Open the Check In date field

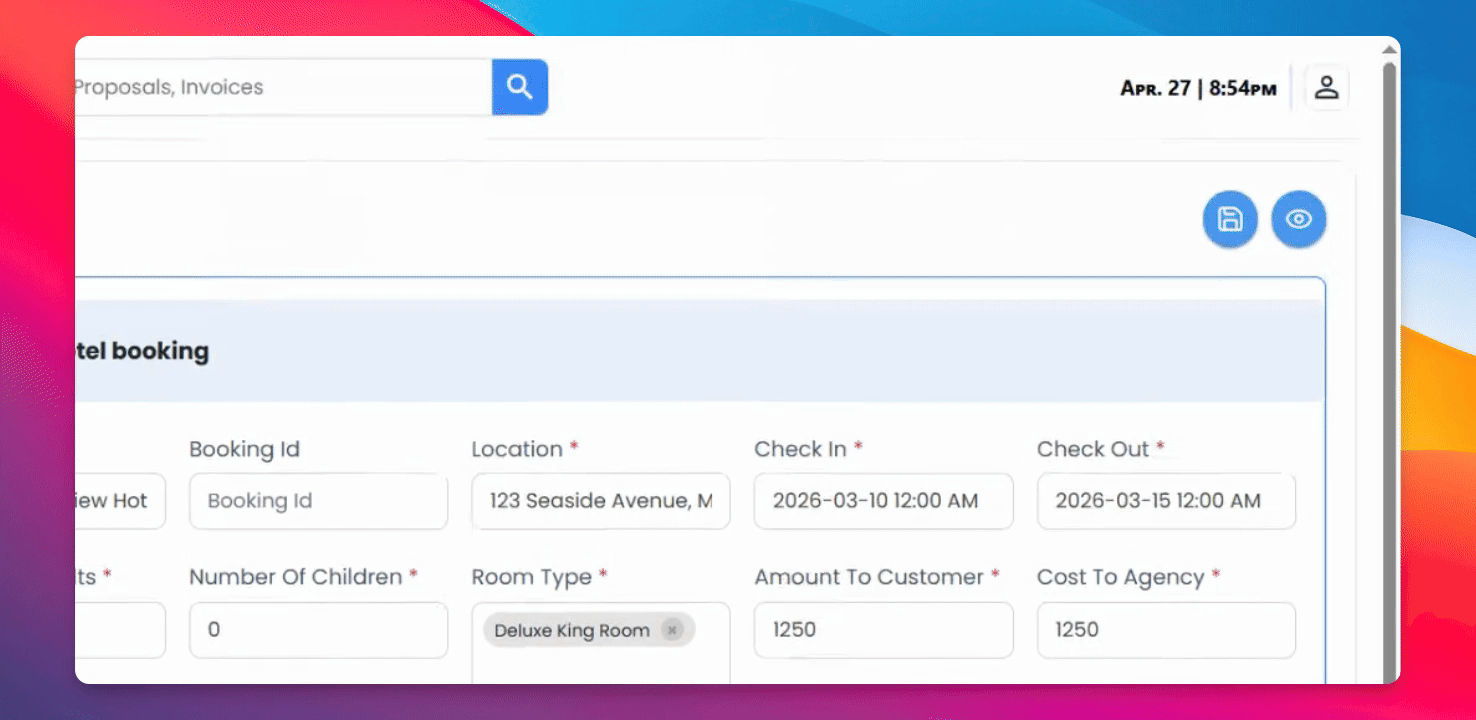coord(883,501)
